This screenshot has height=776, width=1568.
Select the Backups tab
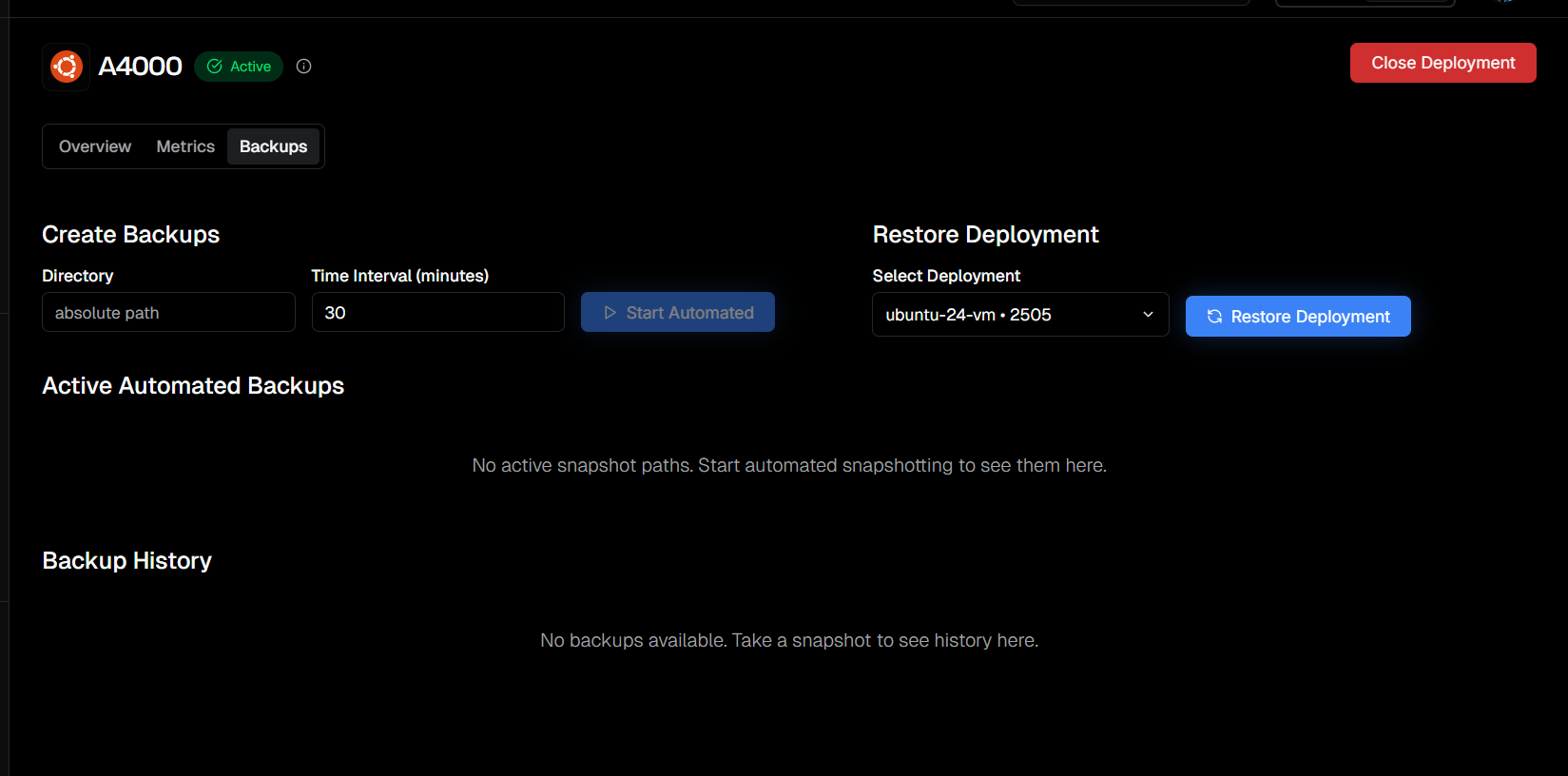coord(273,146)
